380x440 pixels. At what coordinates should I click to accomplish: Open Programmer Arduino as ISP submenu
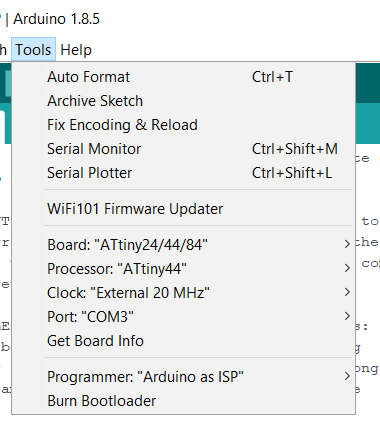click(x=183, y=377)
